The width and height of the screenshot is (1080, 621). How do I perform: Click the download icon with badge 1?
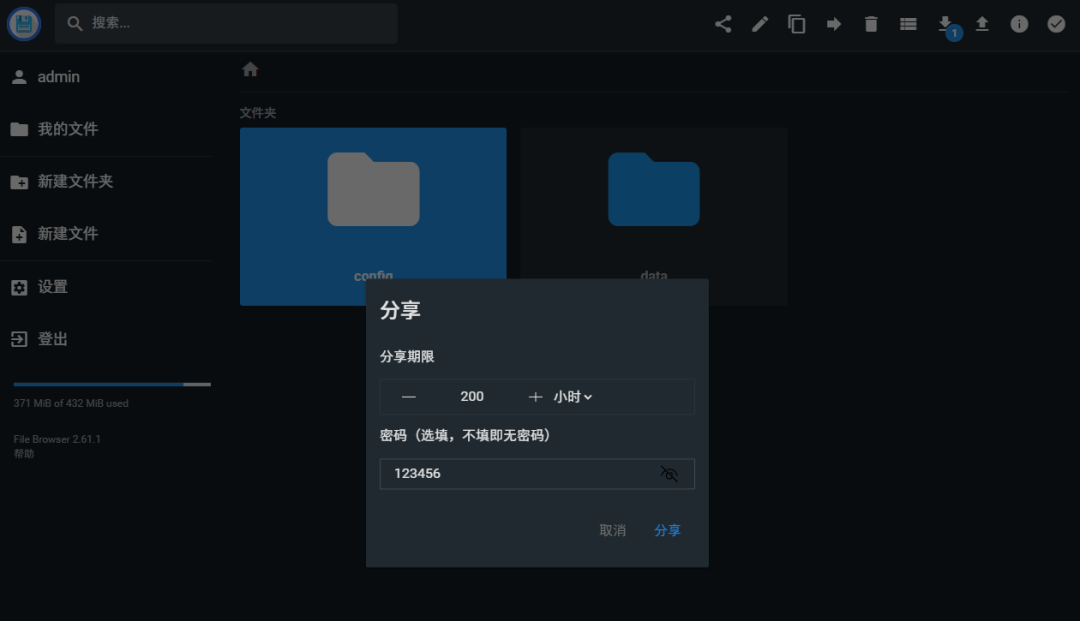click(945, 23)
